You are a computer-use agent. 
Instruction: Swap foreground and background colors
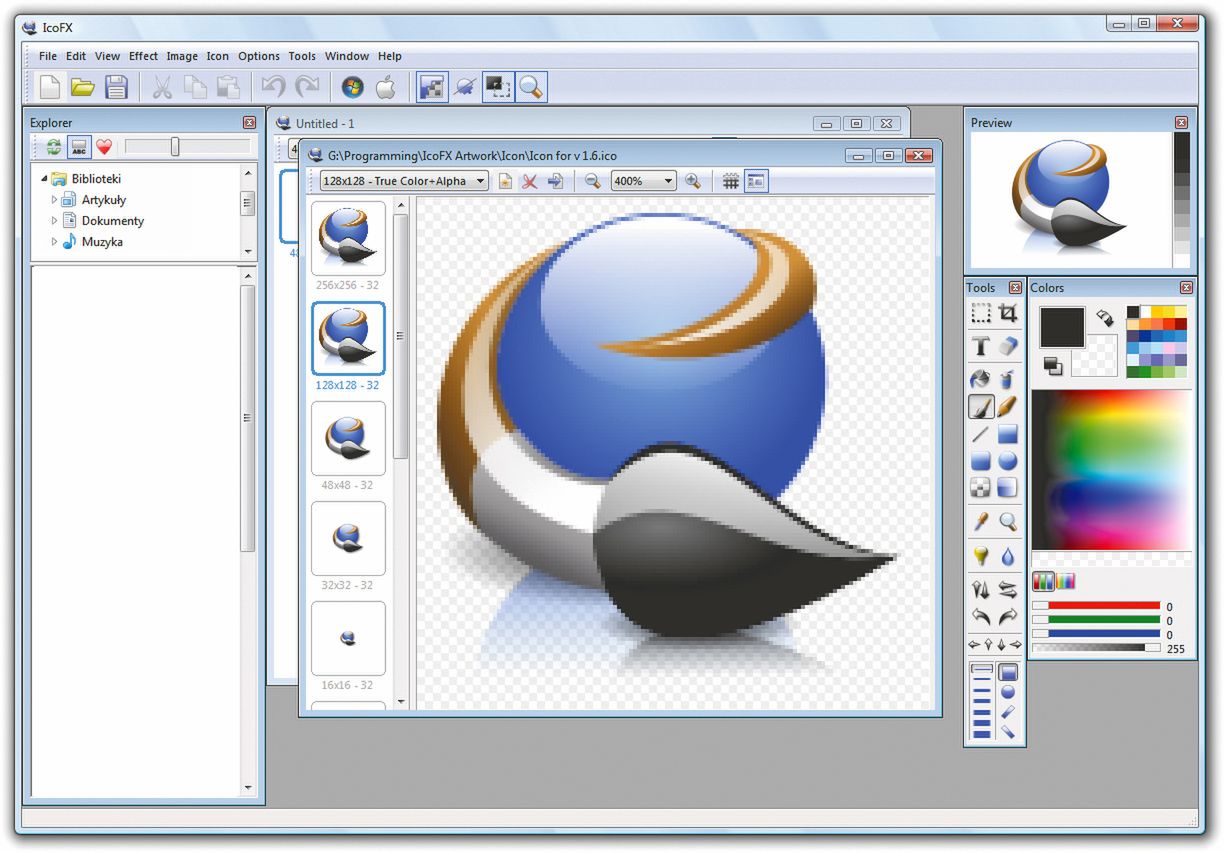[1104, 317]
